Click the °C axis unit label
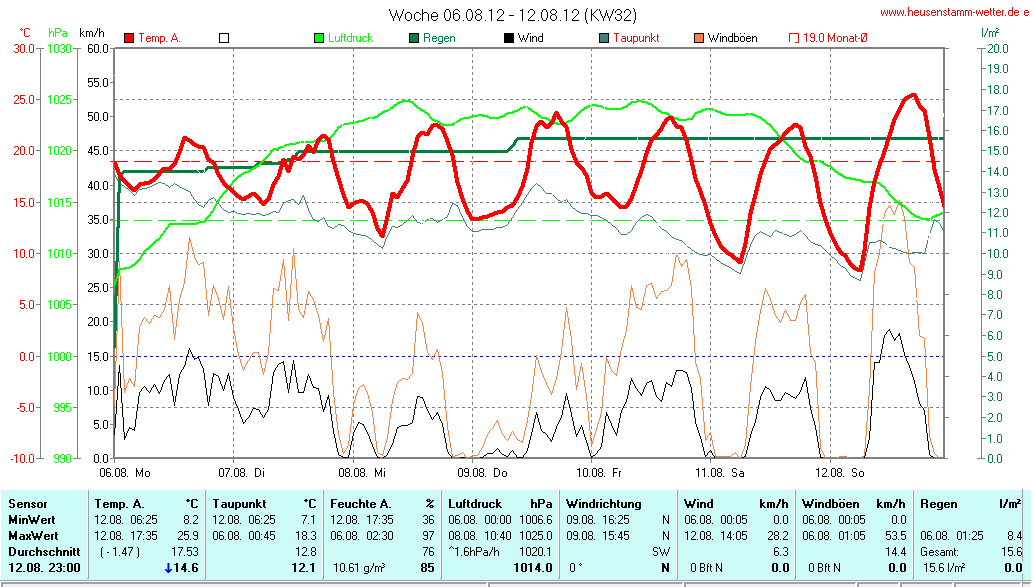This screenshot has height=587, width=1034. [x=24, y=32]
